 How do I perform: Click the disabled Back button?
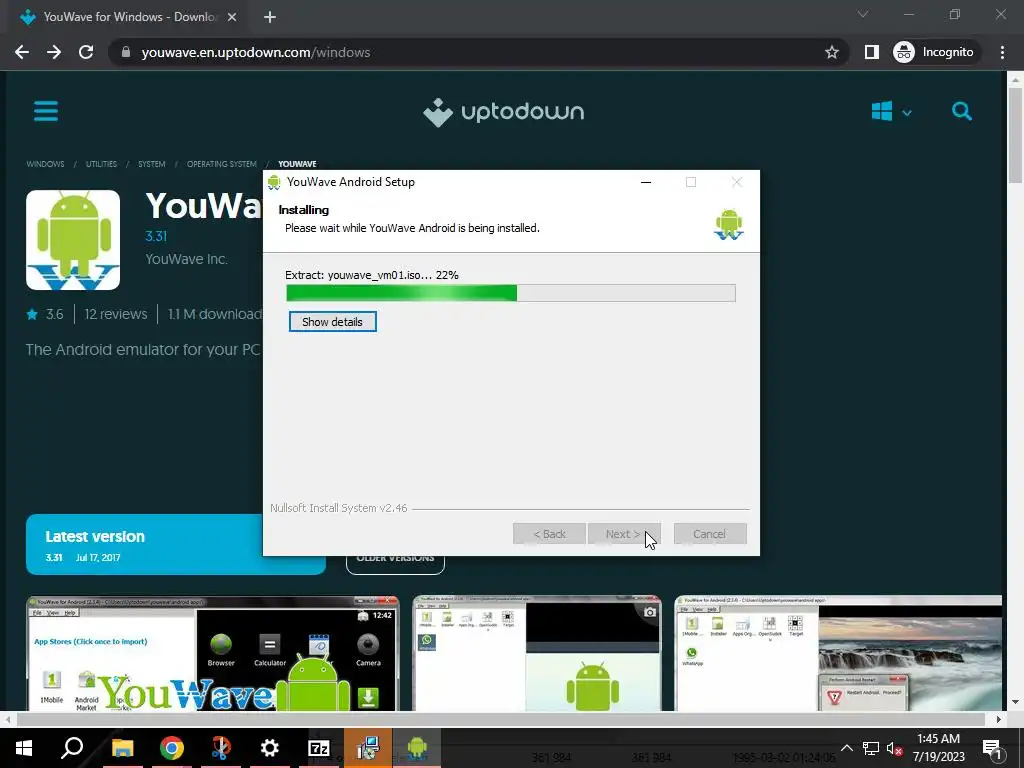pyautogui.click(x=549, y=534)
